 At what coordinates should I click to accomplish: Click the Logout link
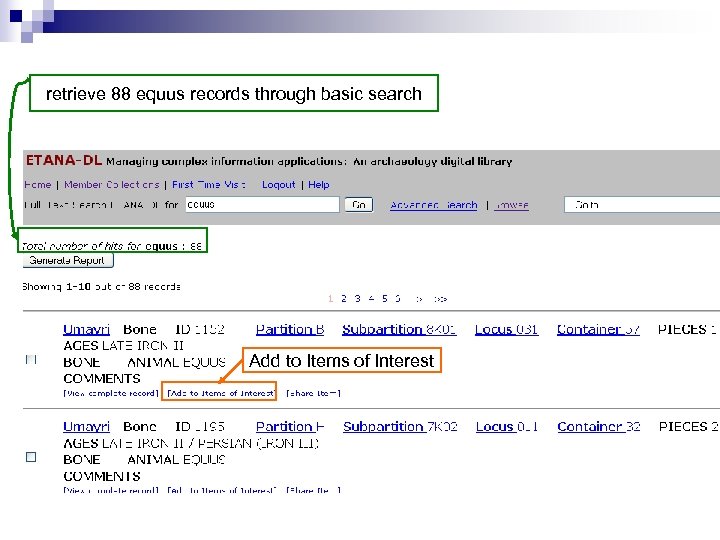[279, 185]
